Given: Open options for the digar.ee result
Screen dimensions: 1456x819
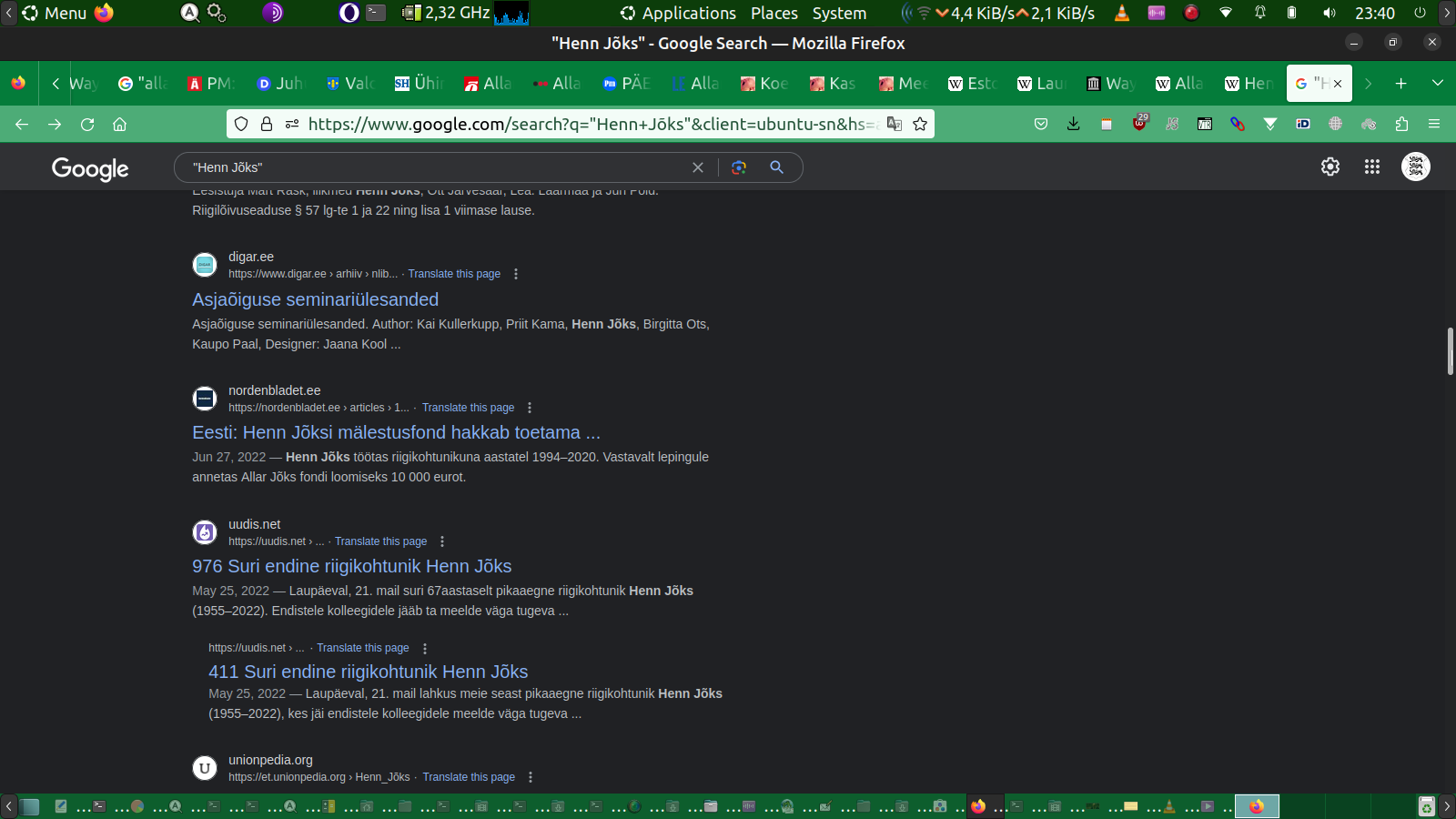Looking at the screenshot, I should pyautogui.click(x=516, y=274).
